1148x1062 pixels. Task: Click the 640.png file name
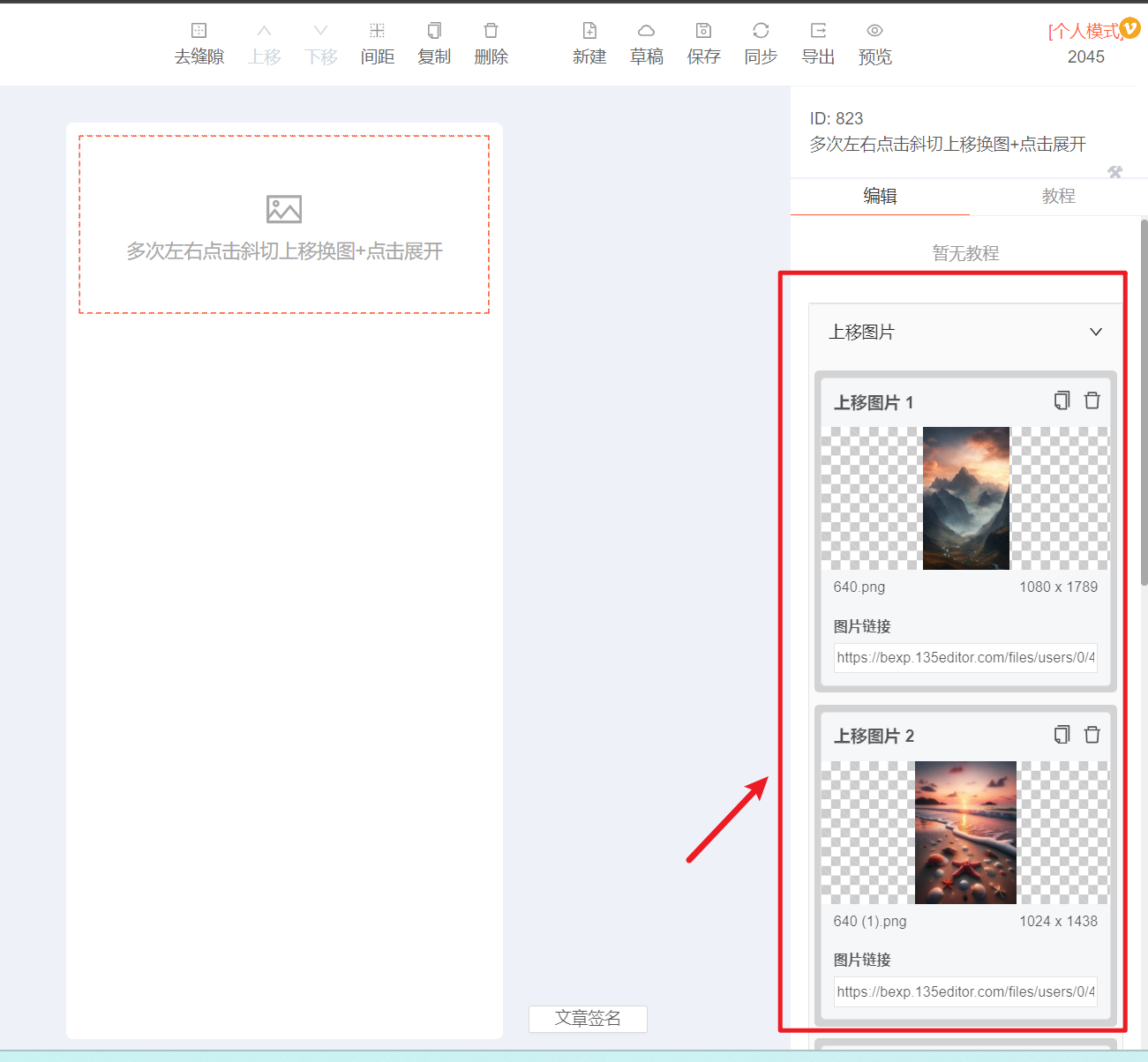click(859, 587)
